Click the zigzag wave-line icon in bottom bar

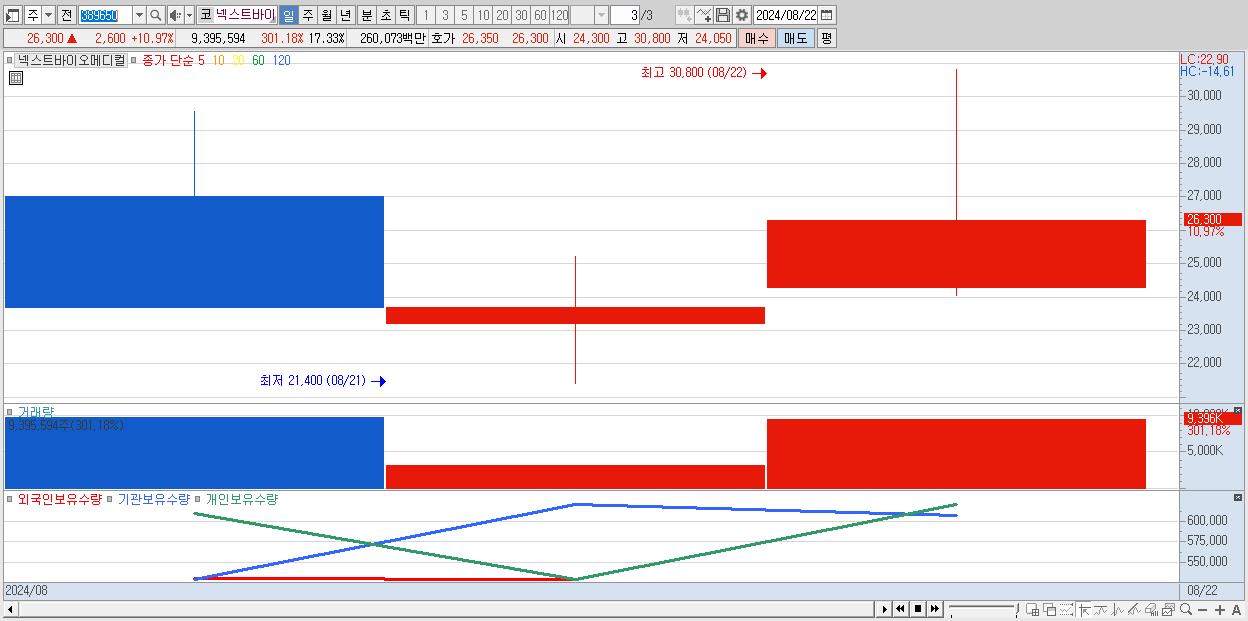[x=1118, y=609]
